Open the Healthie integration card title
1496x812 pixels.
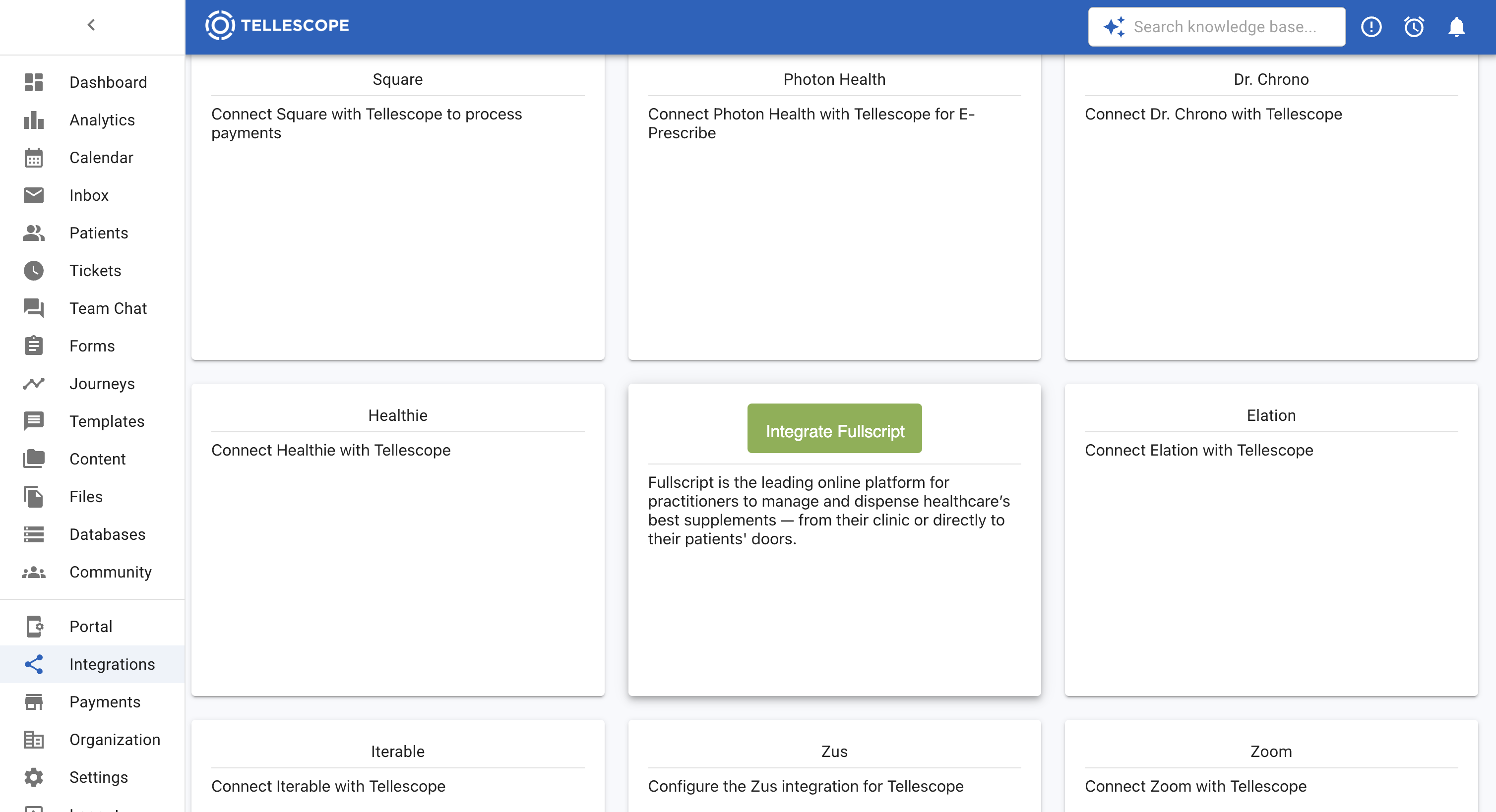(398, 415)
